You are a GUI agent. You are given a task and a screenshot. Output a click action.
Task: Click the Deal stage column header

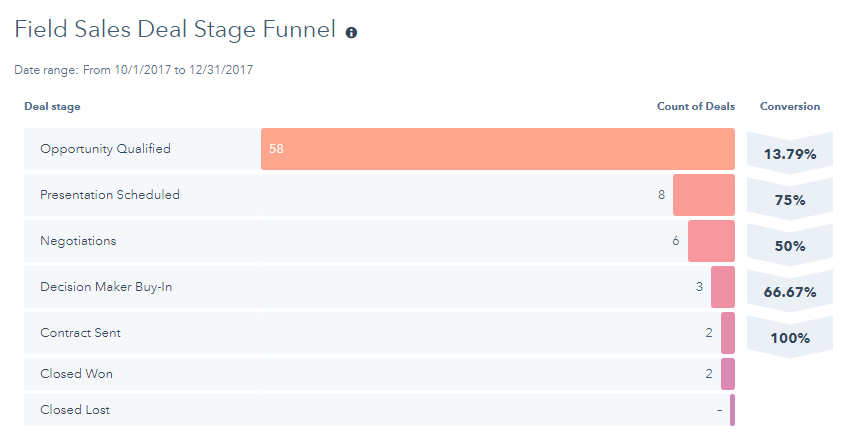point(52,106)
